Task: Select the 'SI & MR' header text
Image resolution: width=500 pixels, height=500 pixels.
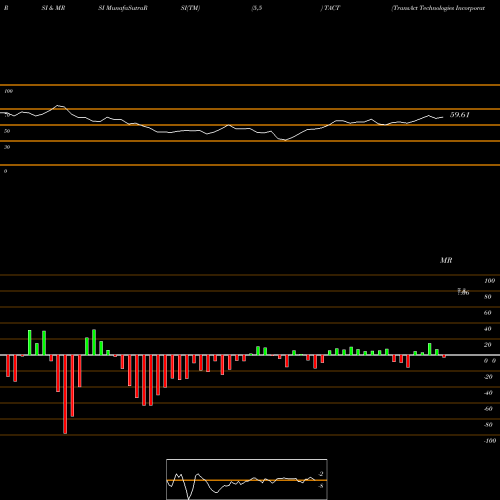Action: coord(53,8)
